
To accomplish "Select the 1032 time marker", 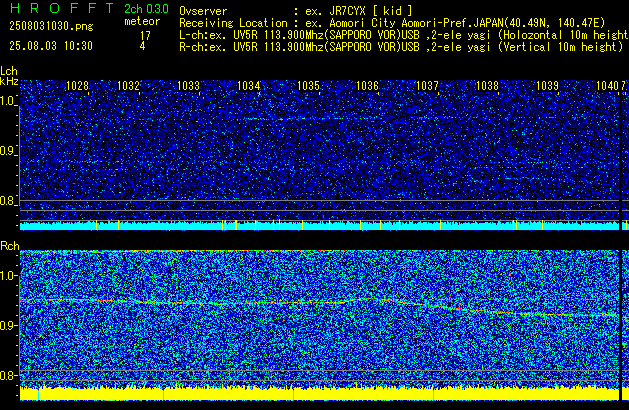I will click(x=128, y=85).
